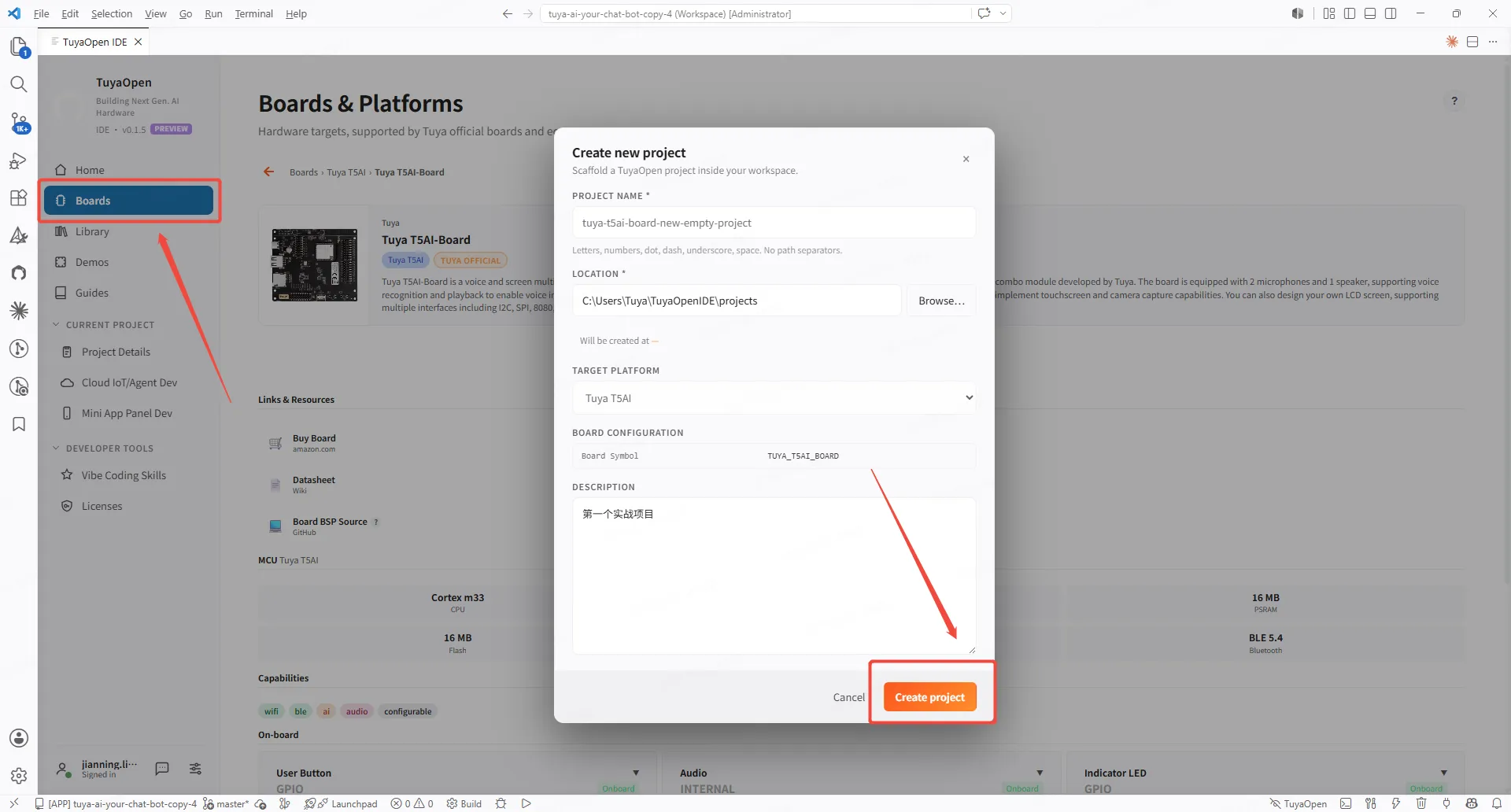Click the status bar terminal icon
The height and width of the screenshot is (812, 1511).
1346,803
